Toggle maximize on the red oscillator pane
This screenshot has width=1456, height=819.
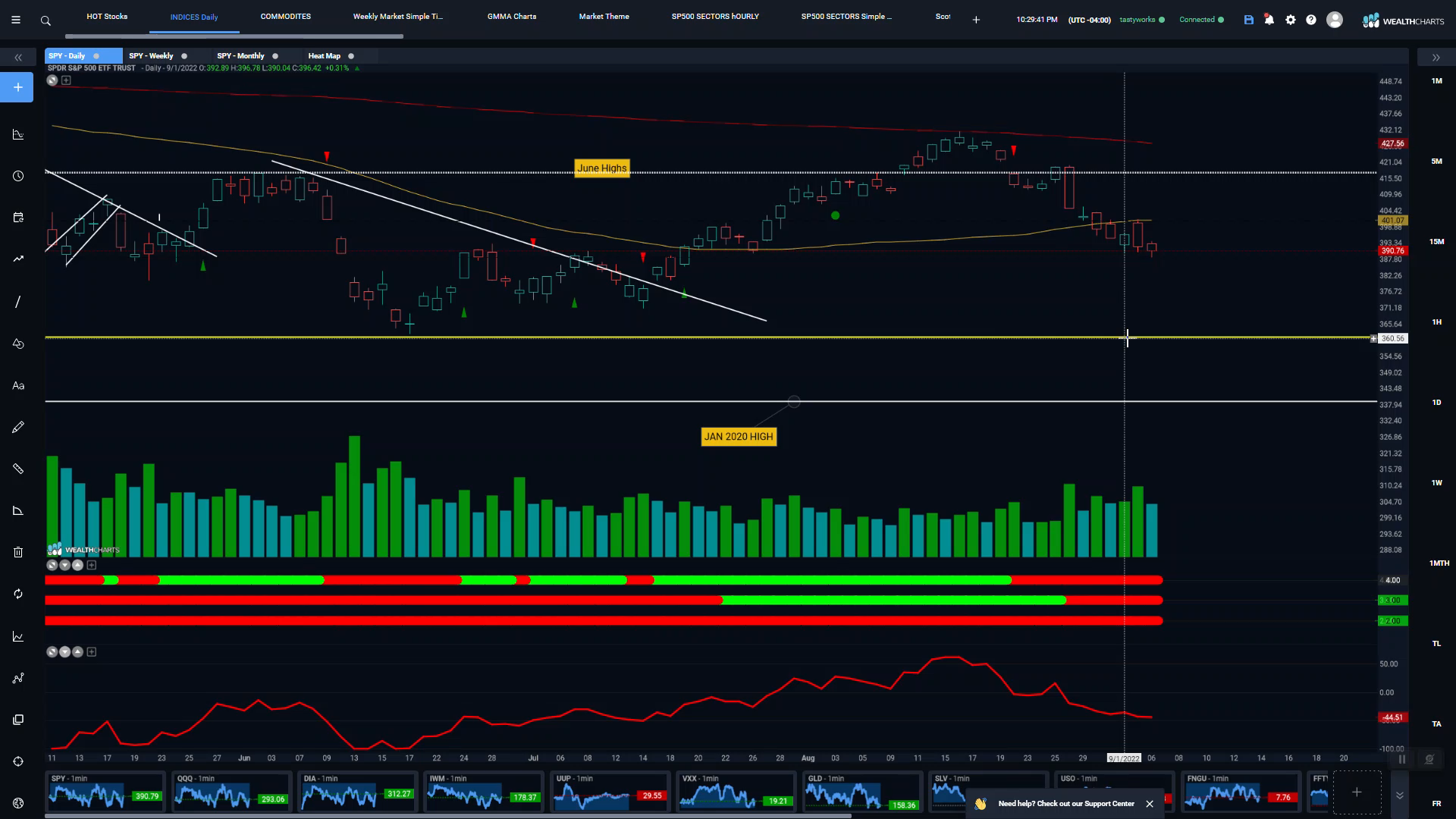pyautogui.click(x=52, y=651)
